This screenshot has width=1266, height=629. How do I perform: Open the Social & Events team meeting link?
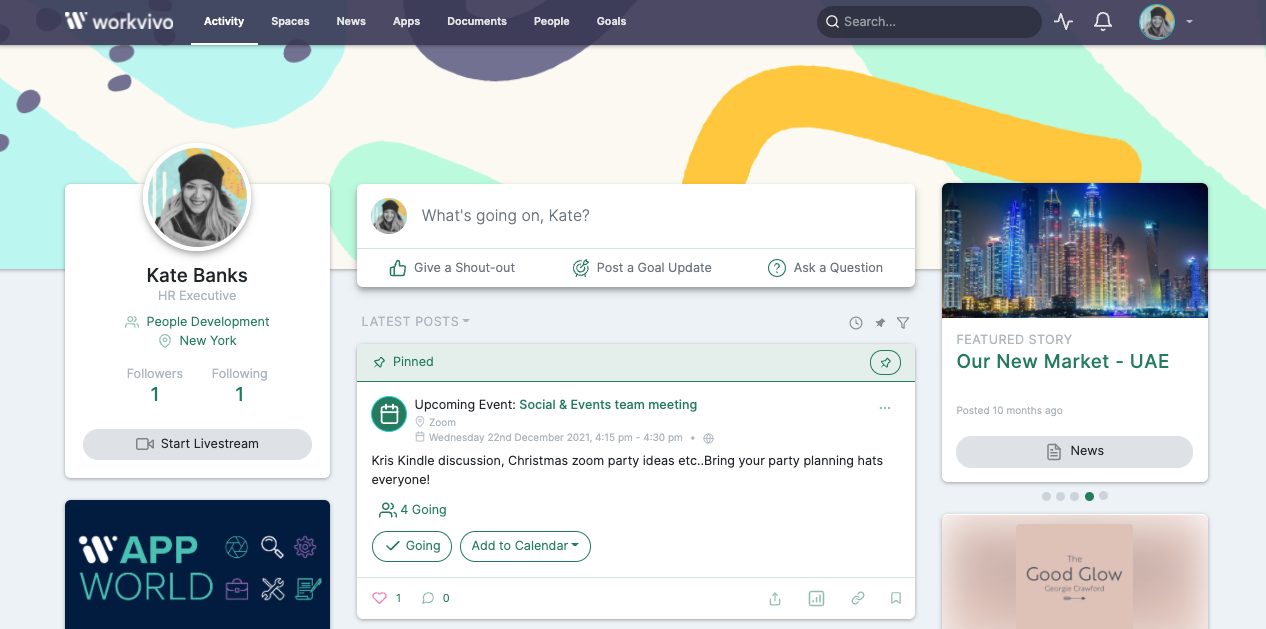pos(608,404)
